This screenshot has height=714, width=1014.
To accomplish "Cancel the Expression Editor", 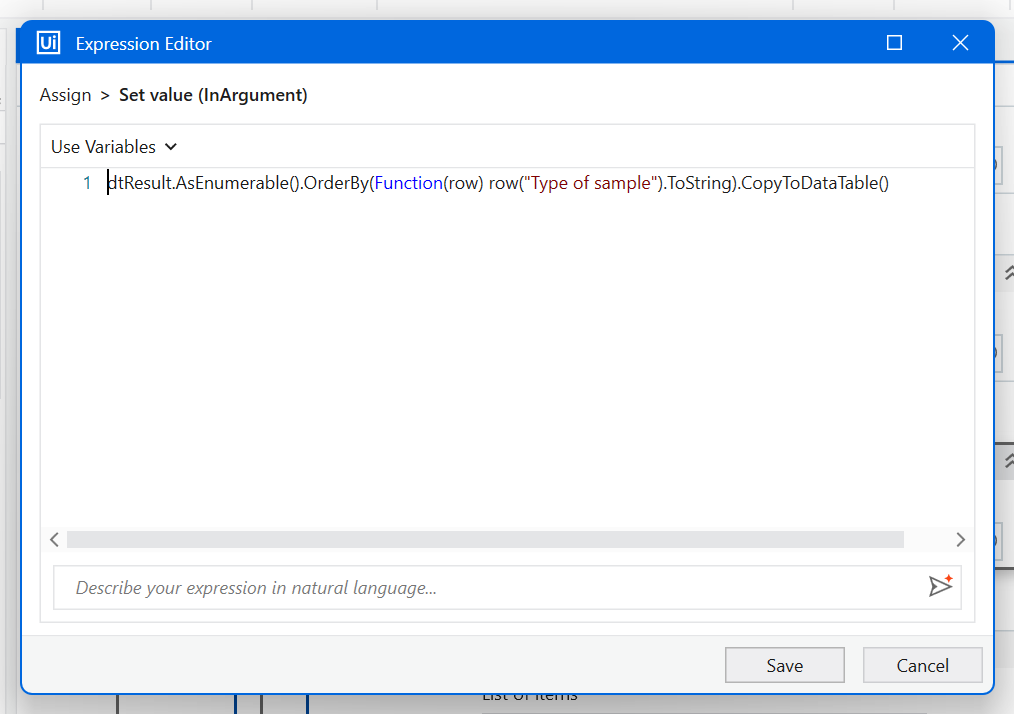I will point(921,664).
